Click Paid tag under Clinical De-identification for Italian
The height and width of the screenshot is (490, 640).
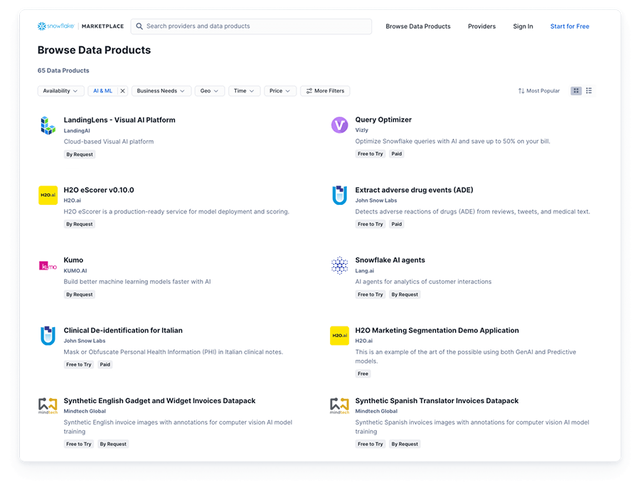[x=105, y=365]
